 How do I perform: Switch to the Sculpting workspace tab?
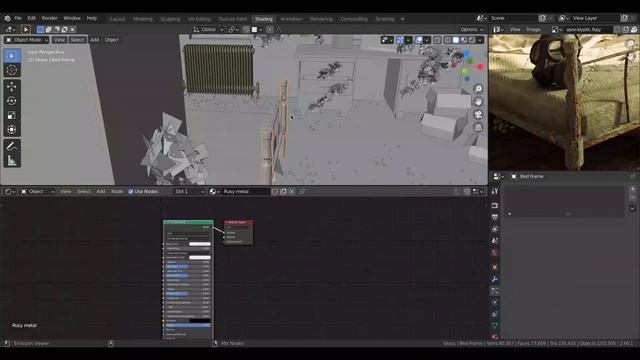click(170, 19)
